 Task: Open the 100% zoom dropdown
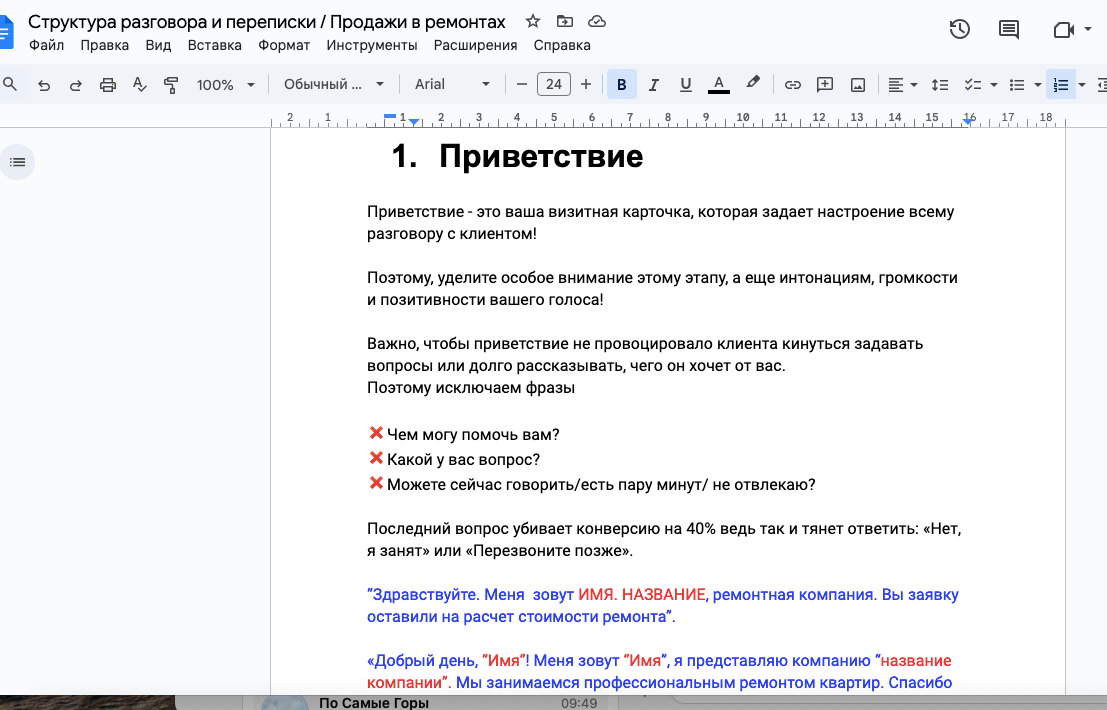(225, 85)
